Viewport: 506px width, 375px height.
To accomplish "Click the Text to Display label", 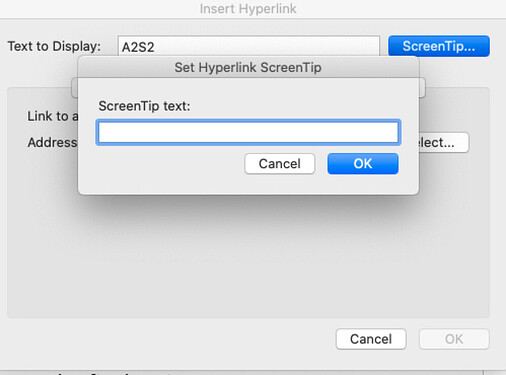I will click(54, 46).
